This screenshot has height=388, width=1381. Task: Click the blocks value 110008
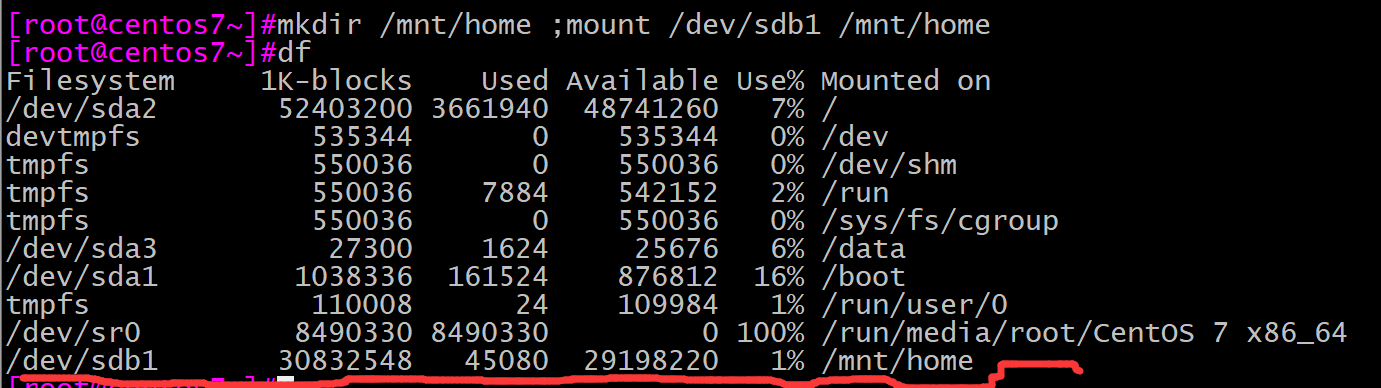pyautogui.click(x=362, y=304)
